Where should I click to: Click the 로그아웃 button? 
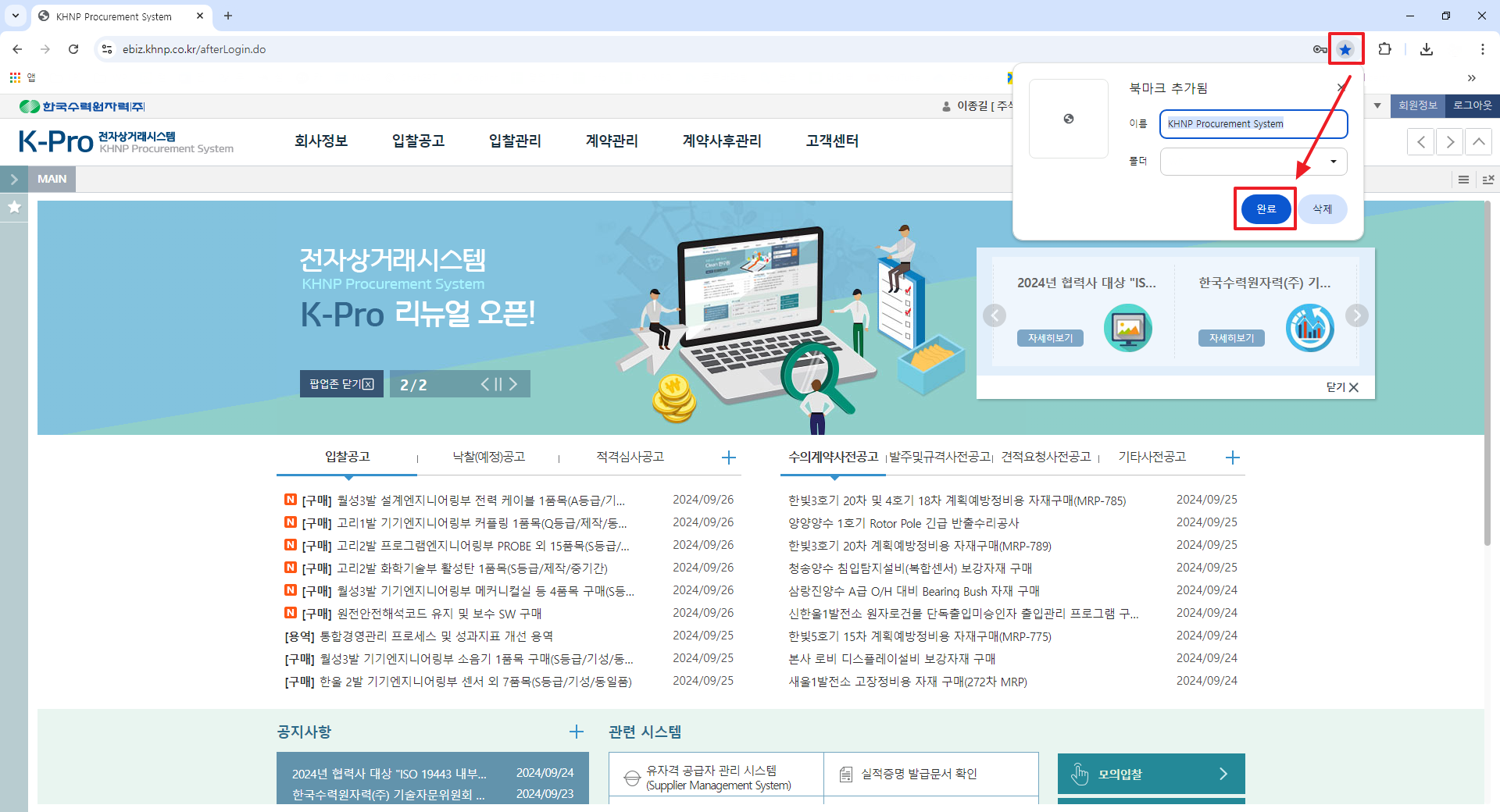pyautogui.click(x=1472, y=105)
